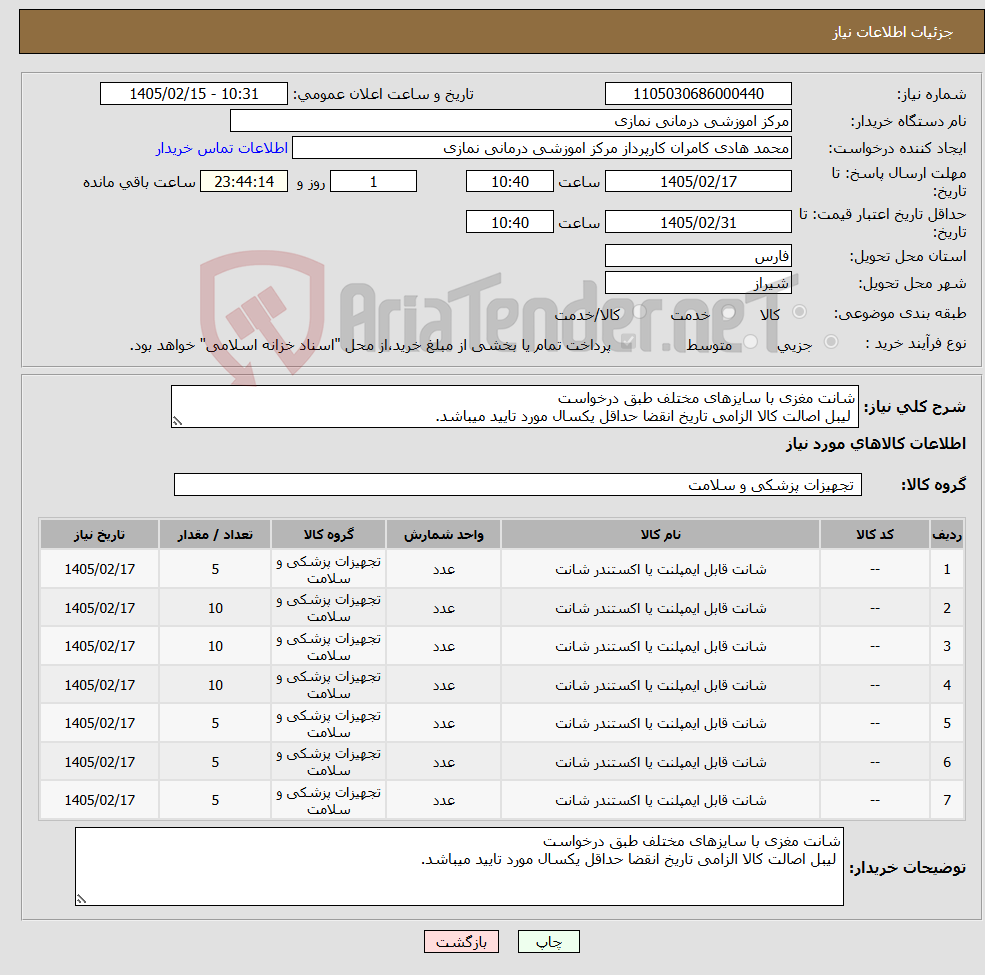Image resolution: width=985 pixels, height=975 pixels.
Task: Click the item name in row 6
Action: [660, 762]
